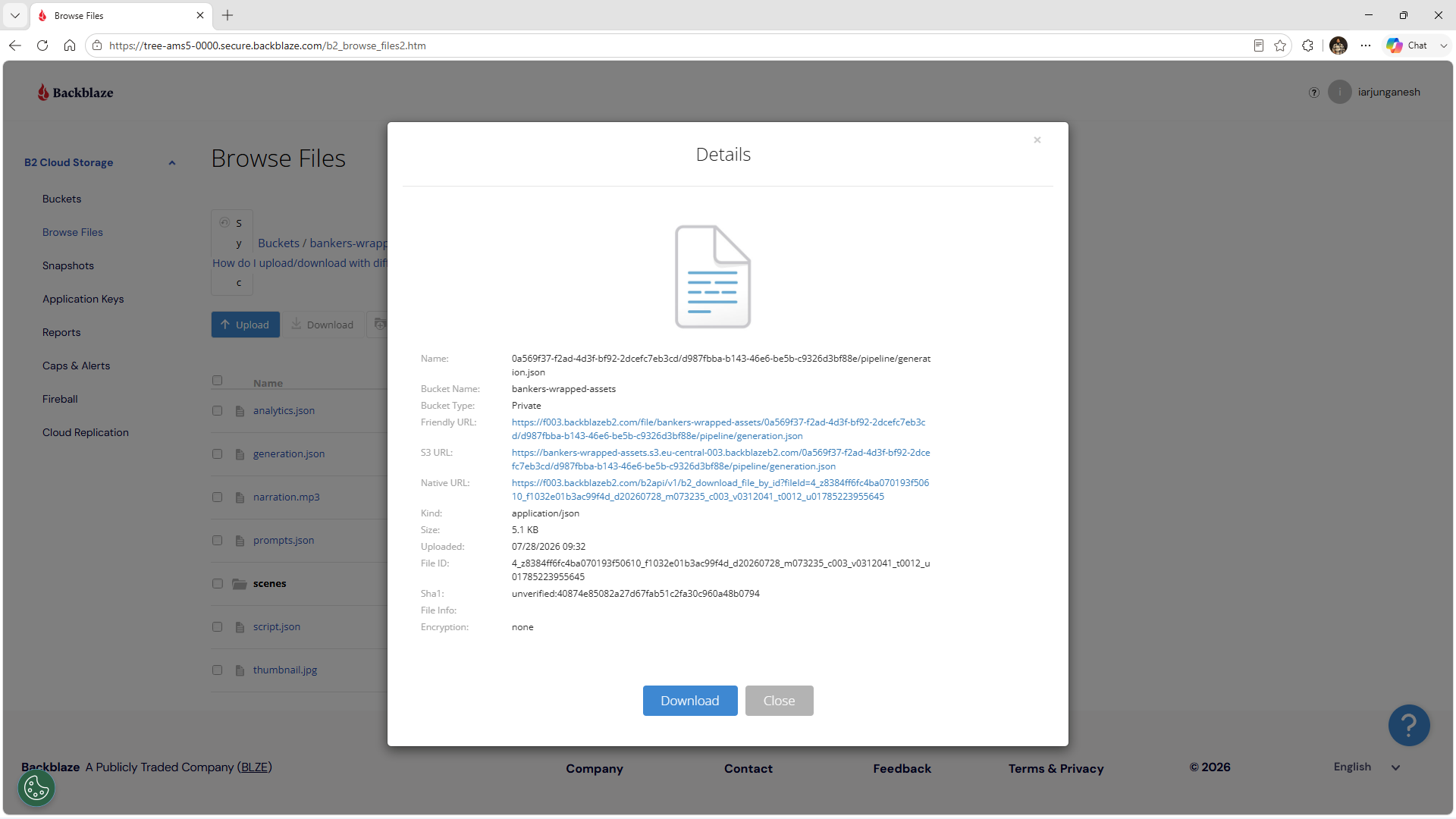Screen dimensions: 1456x819
Task: Open the Native URL link
Action: (x=720, y=490)
